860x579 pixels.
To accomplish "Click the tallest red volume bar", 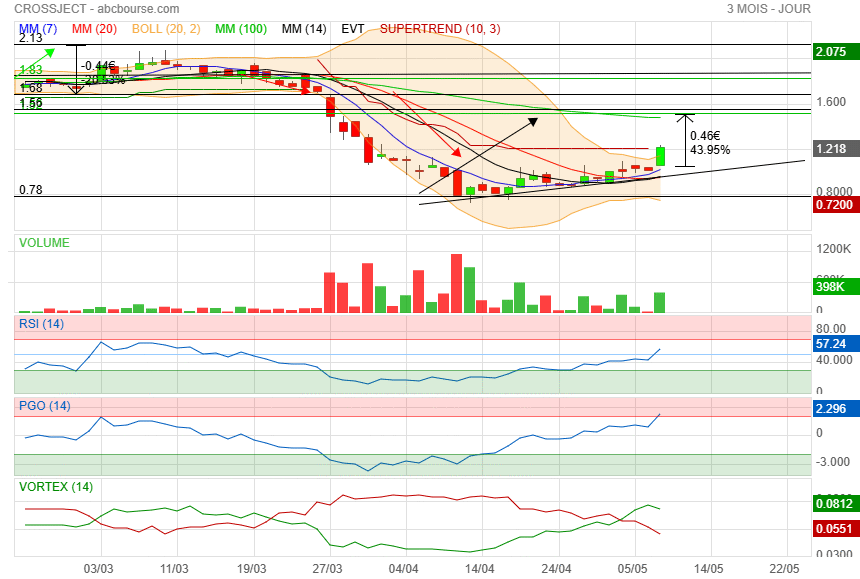I will (x=456, y=283).
